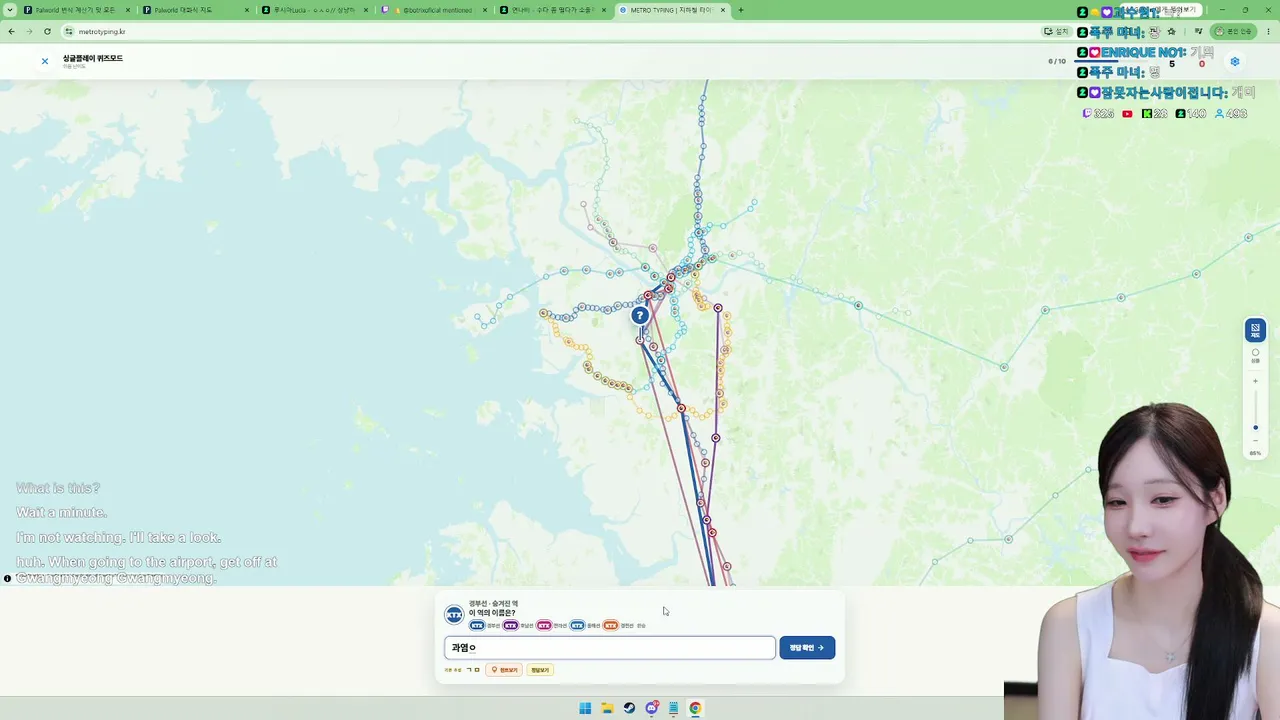
Task: Close the single-play quiz mode with X
Action: tap(45, 61)
